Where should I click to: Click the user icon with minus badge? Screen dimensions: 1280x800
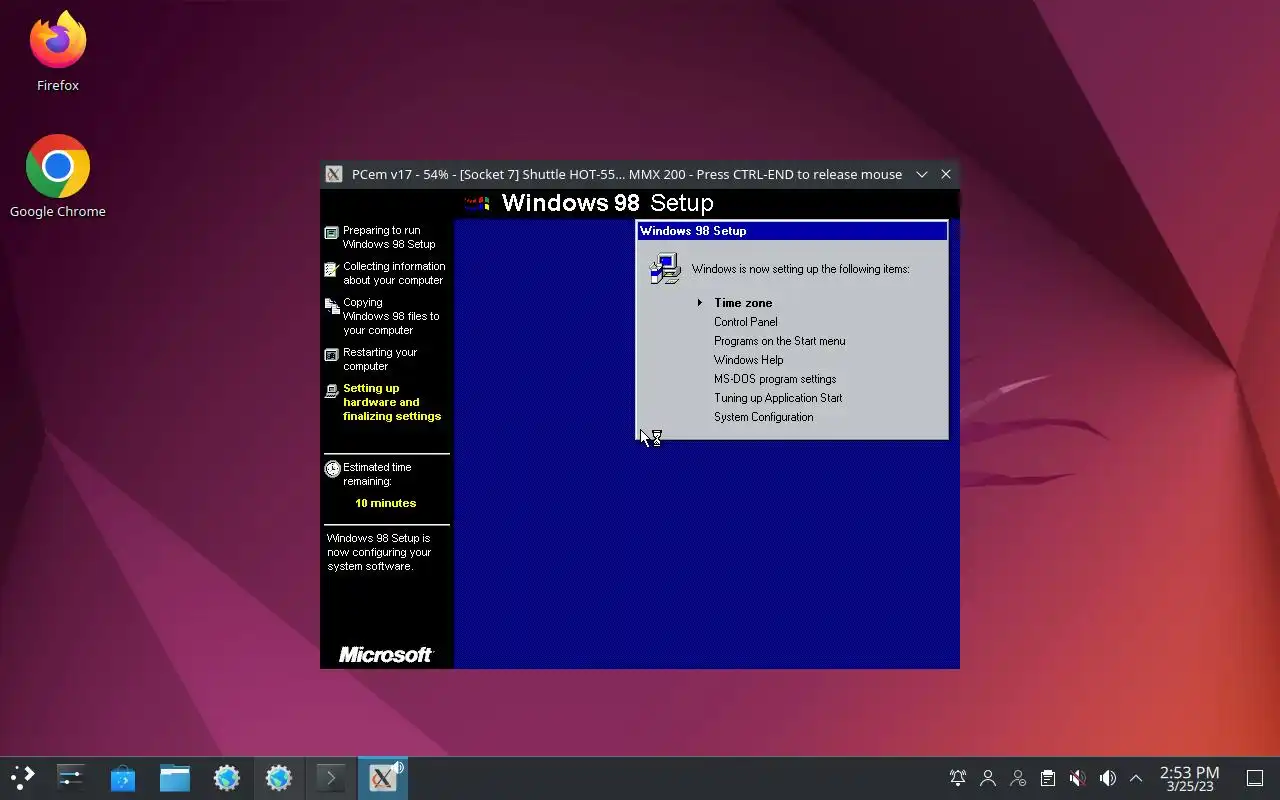(1018, 778)
